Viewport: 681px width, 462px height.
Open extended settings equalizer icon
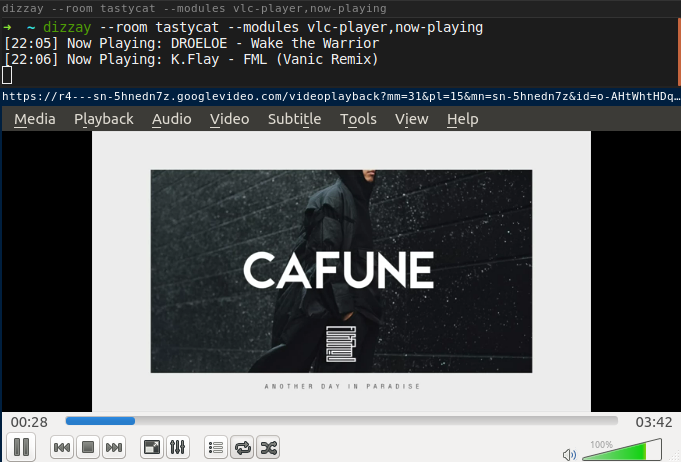pos(178,447)
